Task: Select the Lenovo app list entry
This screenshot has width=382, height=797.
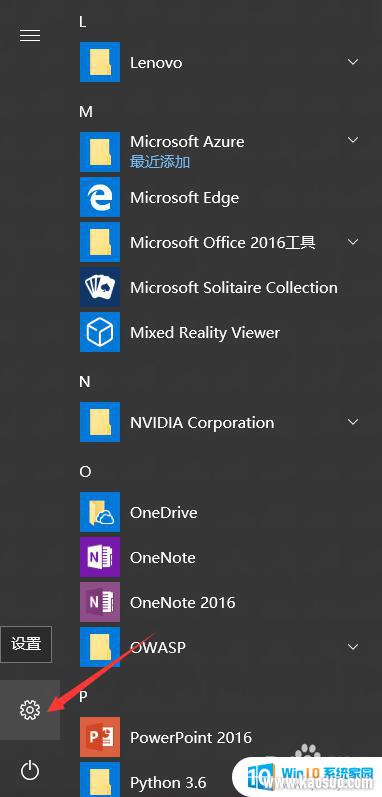Action: [156, 63]
